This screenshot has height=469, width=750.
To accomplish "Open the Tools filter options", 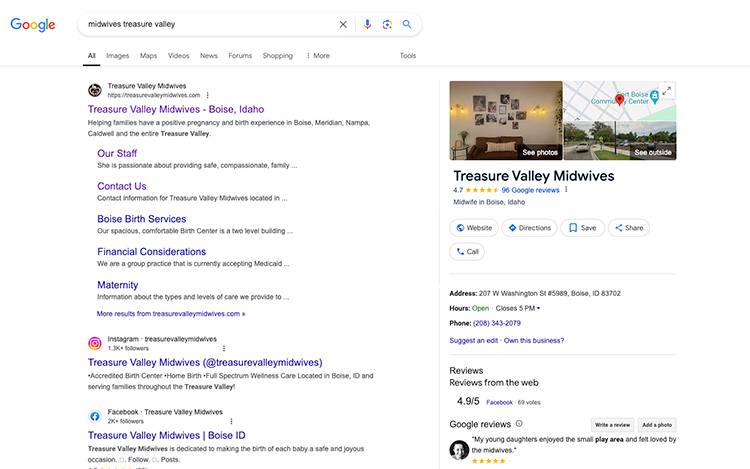I will tap(408, 56).
